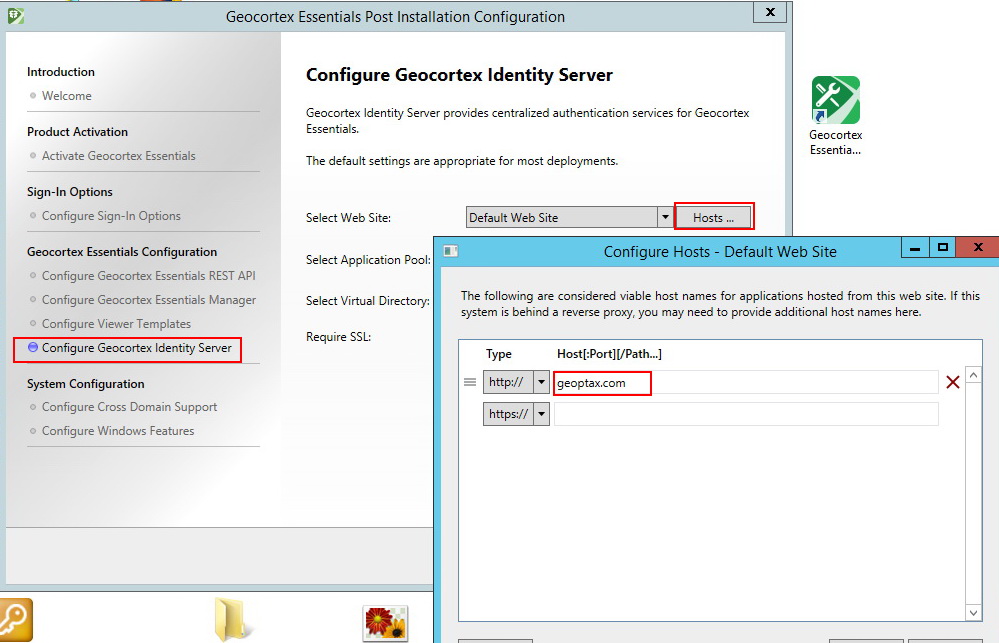999x643 pixels.
Task: Open the folder icon on the desktop
Action: (x=231, y=619)
